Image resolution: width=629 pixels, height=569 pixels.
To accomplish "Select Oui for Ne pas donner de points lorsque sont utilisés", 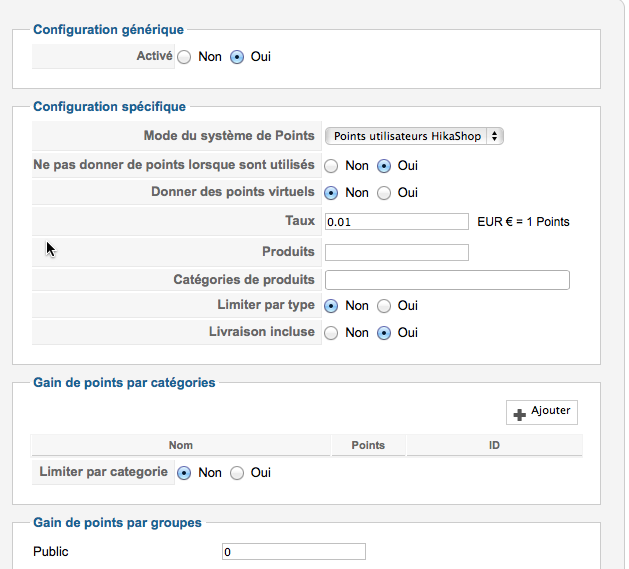I will click(384, 166).
